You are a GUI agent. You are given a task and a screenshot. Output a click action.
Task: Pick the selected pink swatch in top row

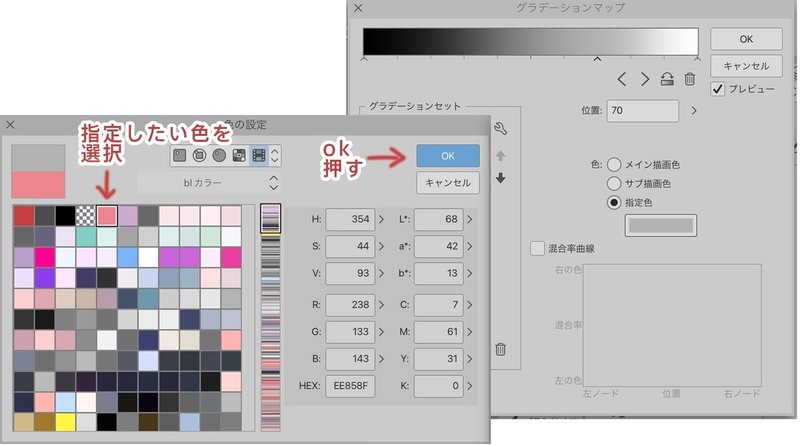click(107, 216)
